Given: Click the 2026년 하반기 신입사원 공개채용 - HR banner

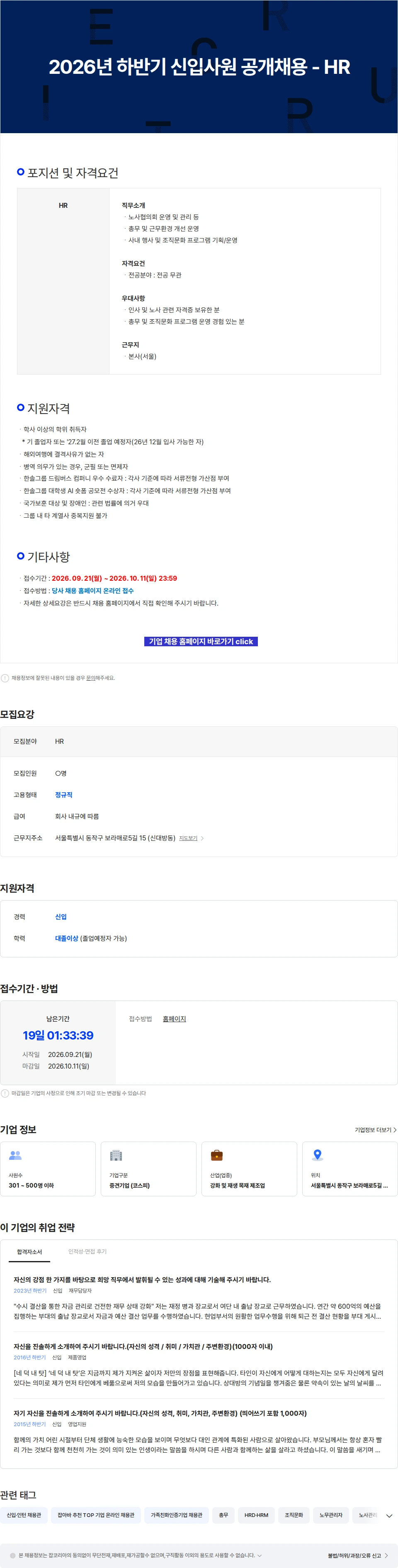Looking at the screenshot, I should tap(199, 66).
